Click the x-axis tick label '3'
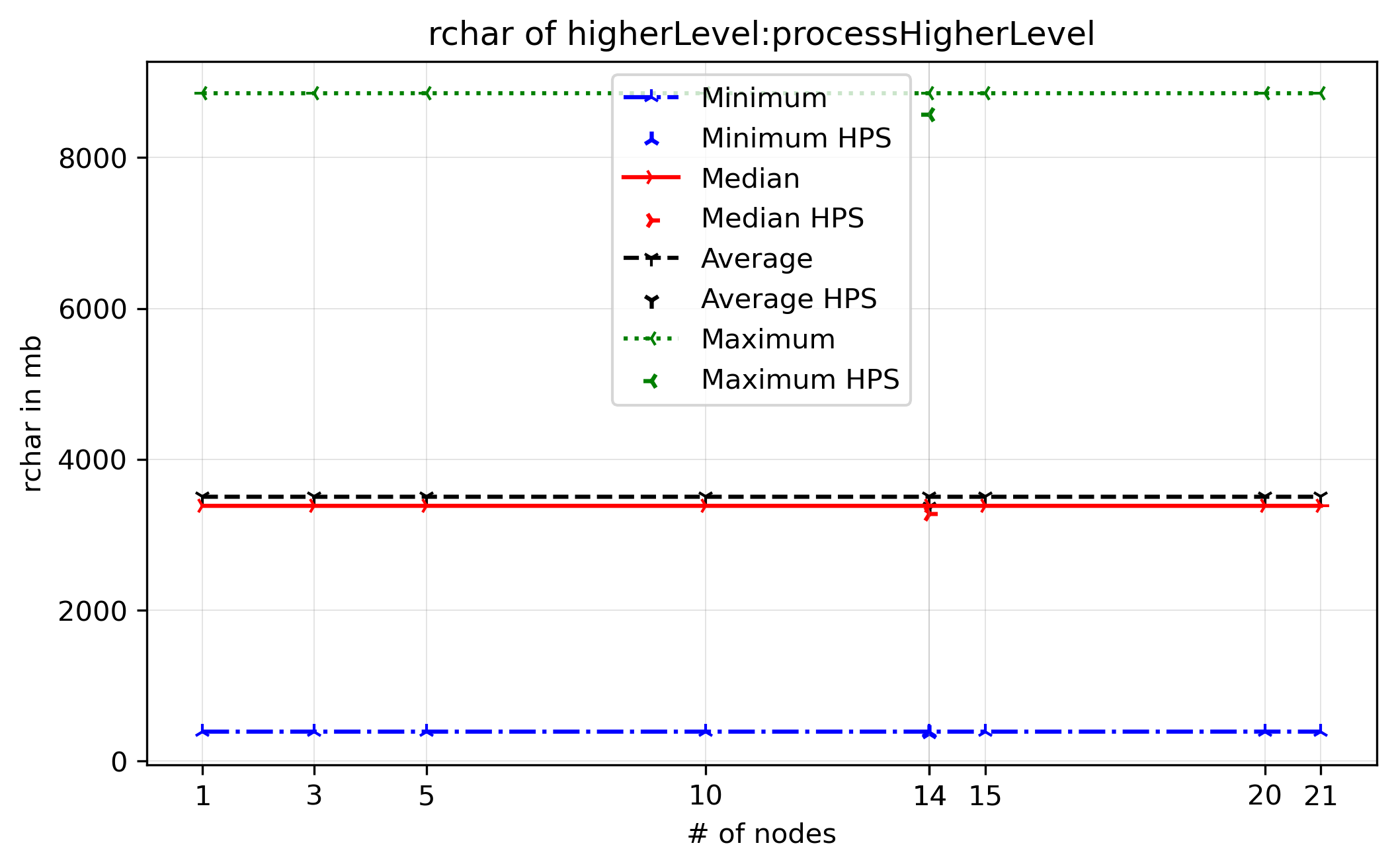Viewport: 1396px width, 868px height. pos(314,796)
